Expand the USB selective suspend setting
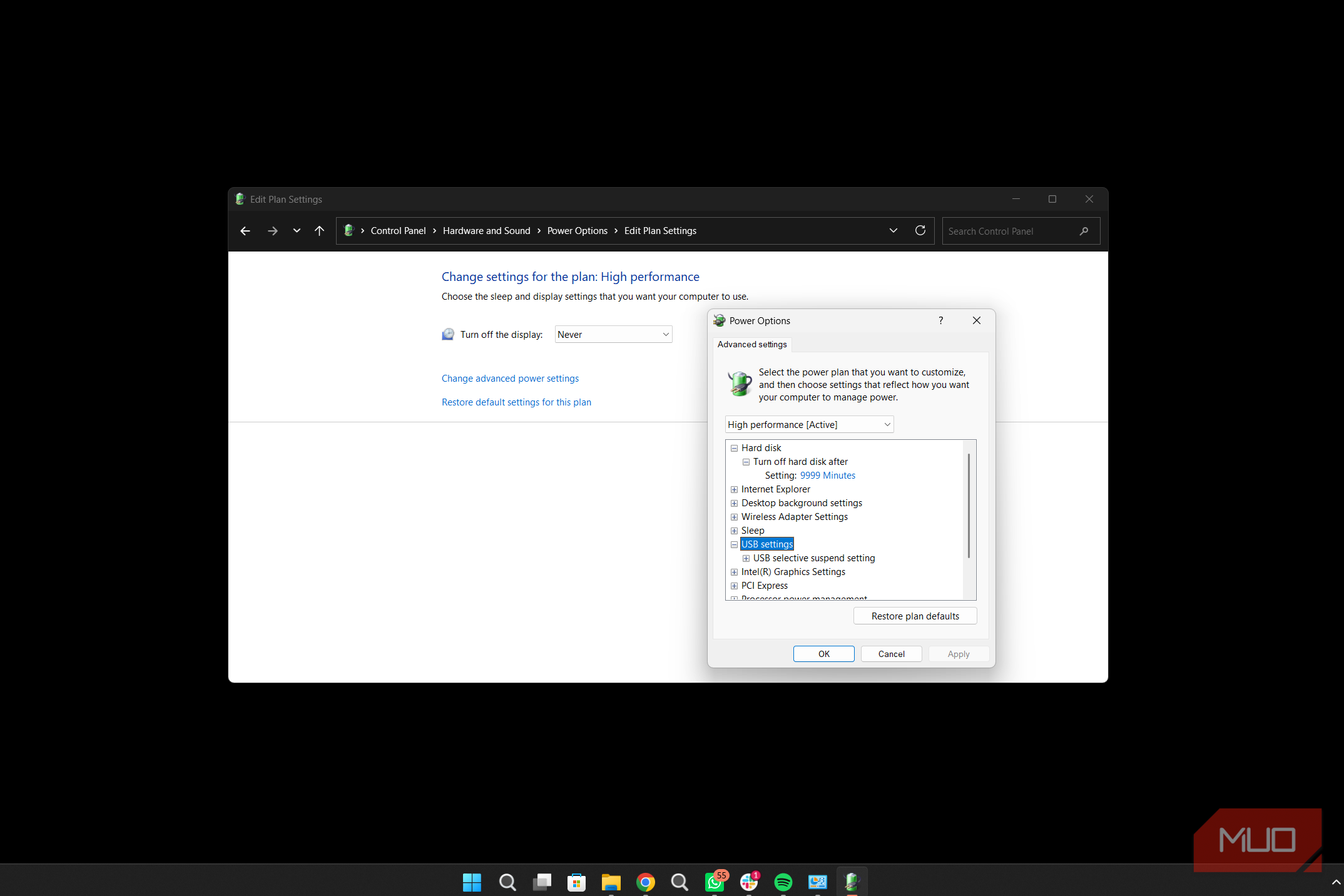The height and width of the screenshot is (896, 1344). pos(746,558)
